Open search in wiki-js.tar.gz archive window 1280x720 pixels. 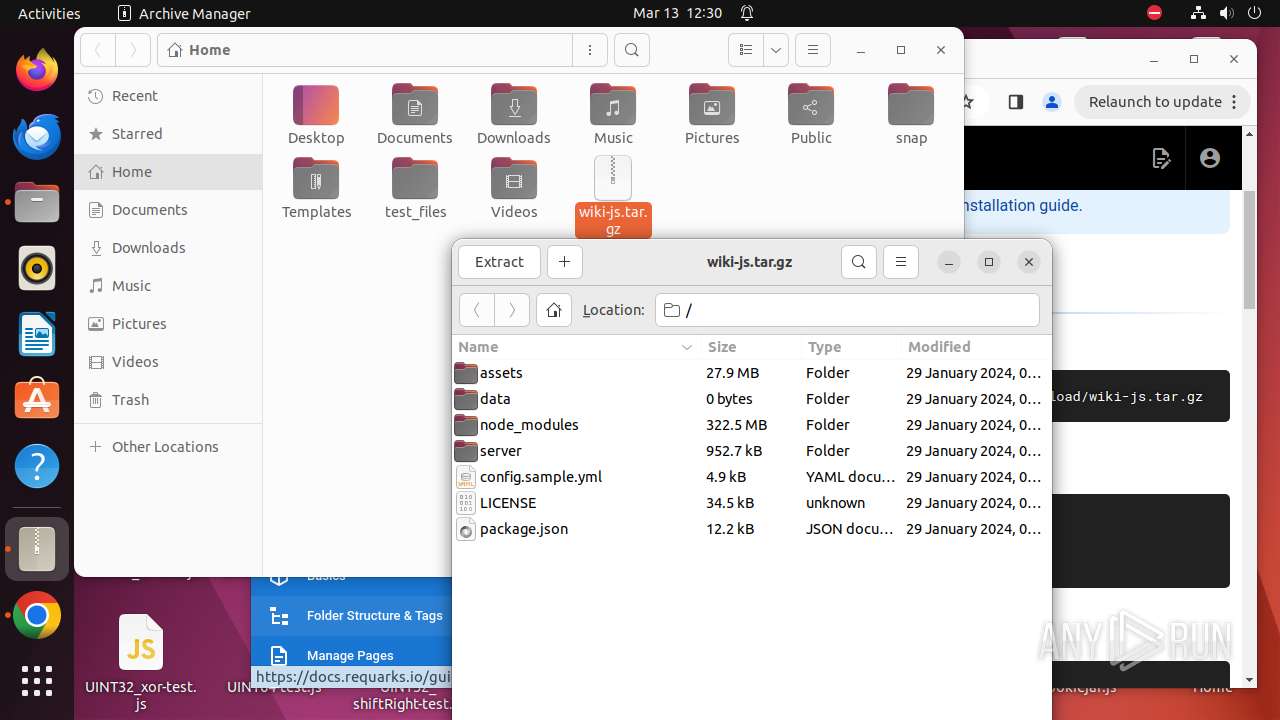[859, 262]
